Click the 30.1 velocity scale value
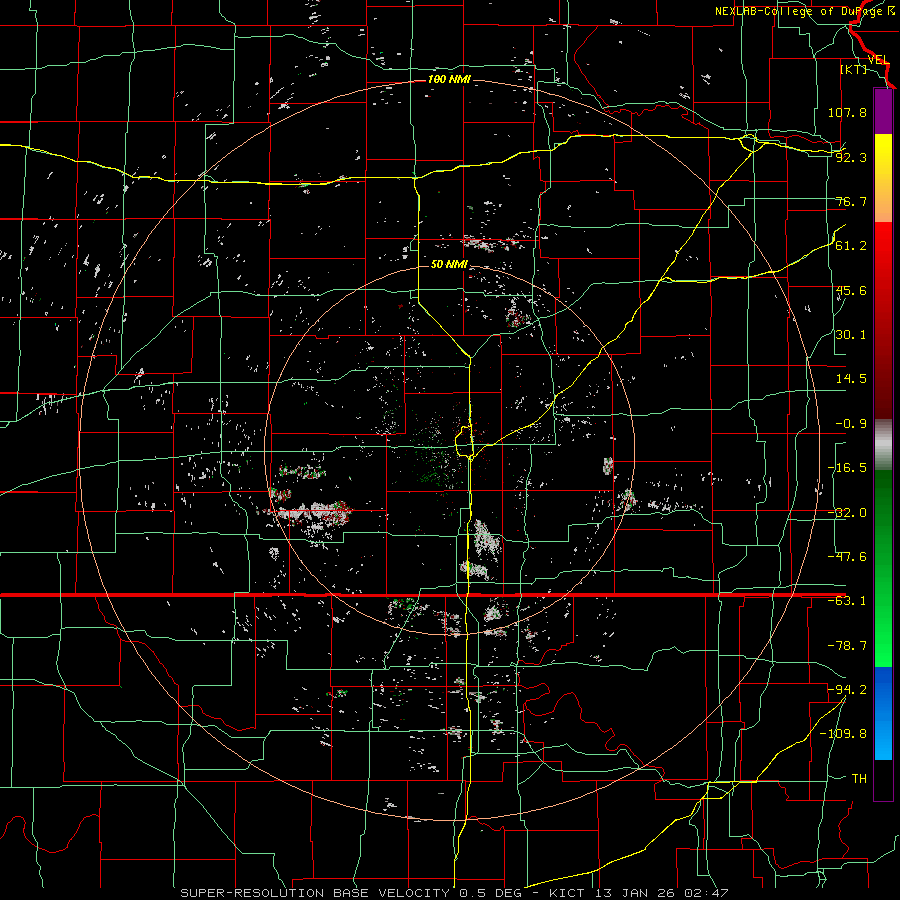 pyautogui.click(x=851, y=335)
